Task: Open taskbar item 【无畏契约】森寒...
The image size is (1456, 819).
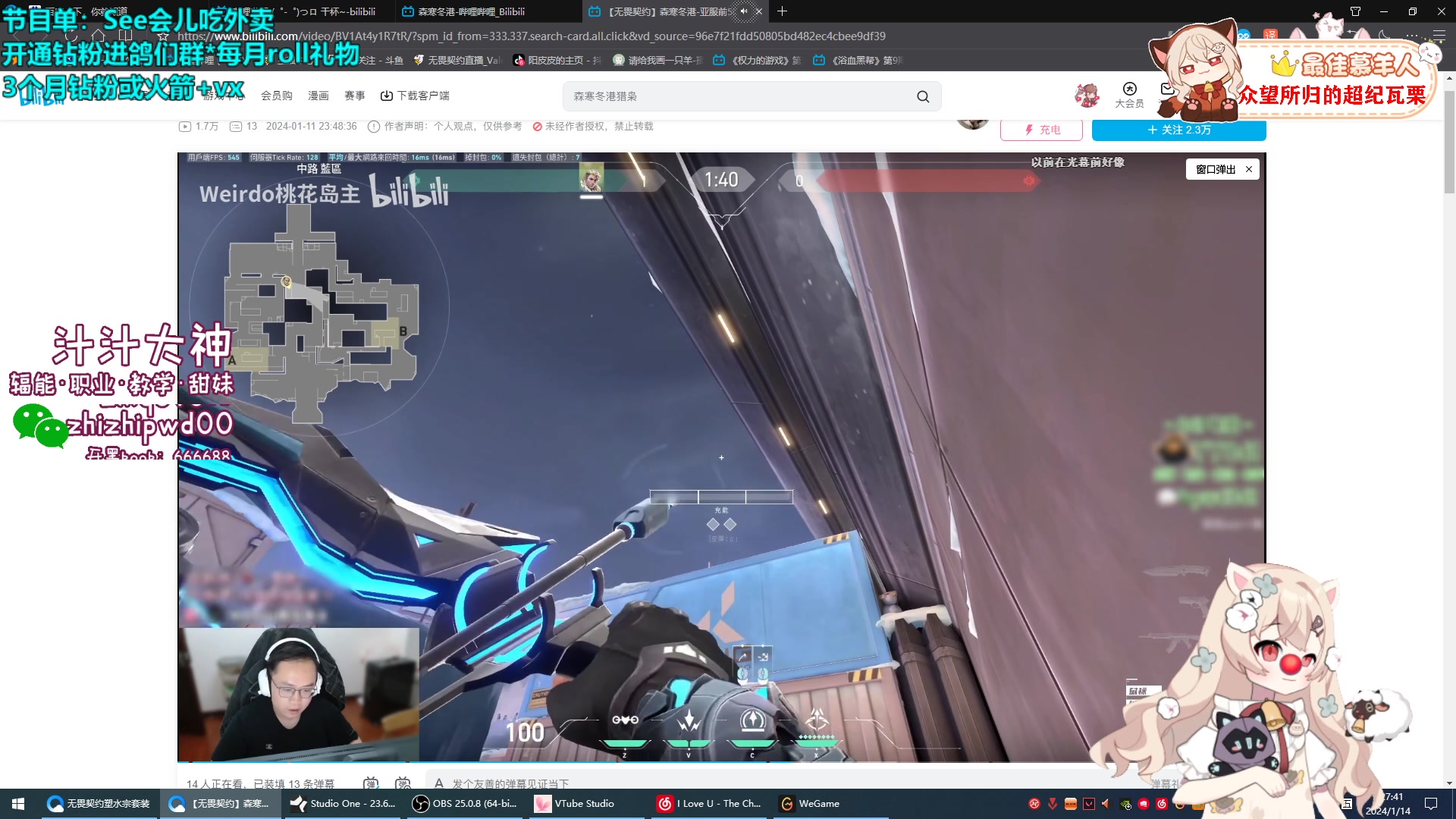Action: click(220, 803)
